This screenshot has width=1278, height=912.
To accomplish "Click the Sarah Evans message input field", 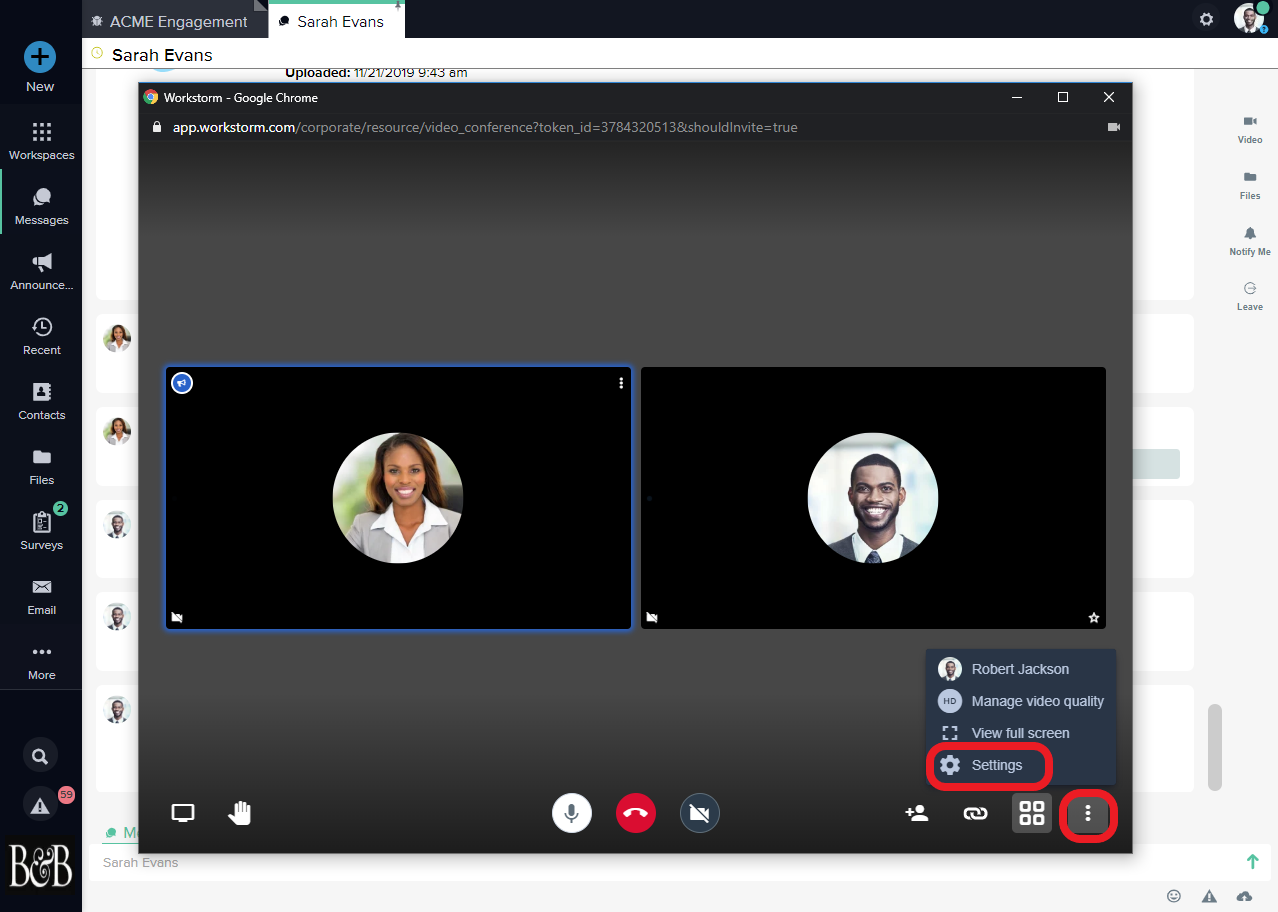I will tap(660, 862).
